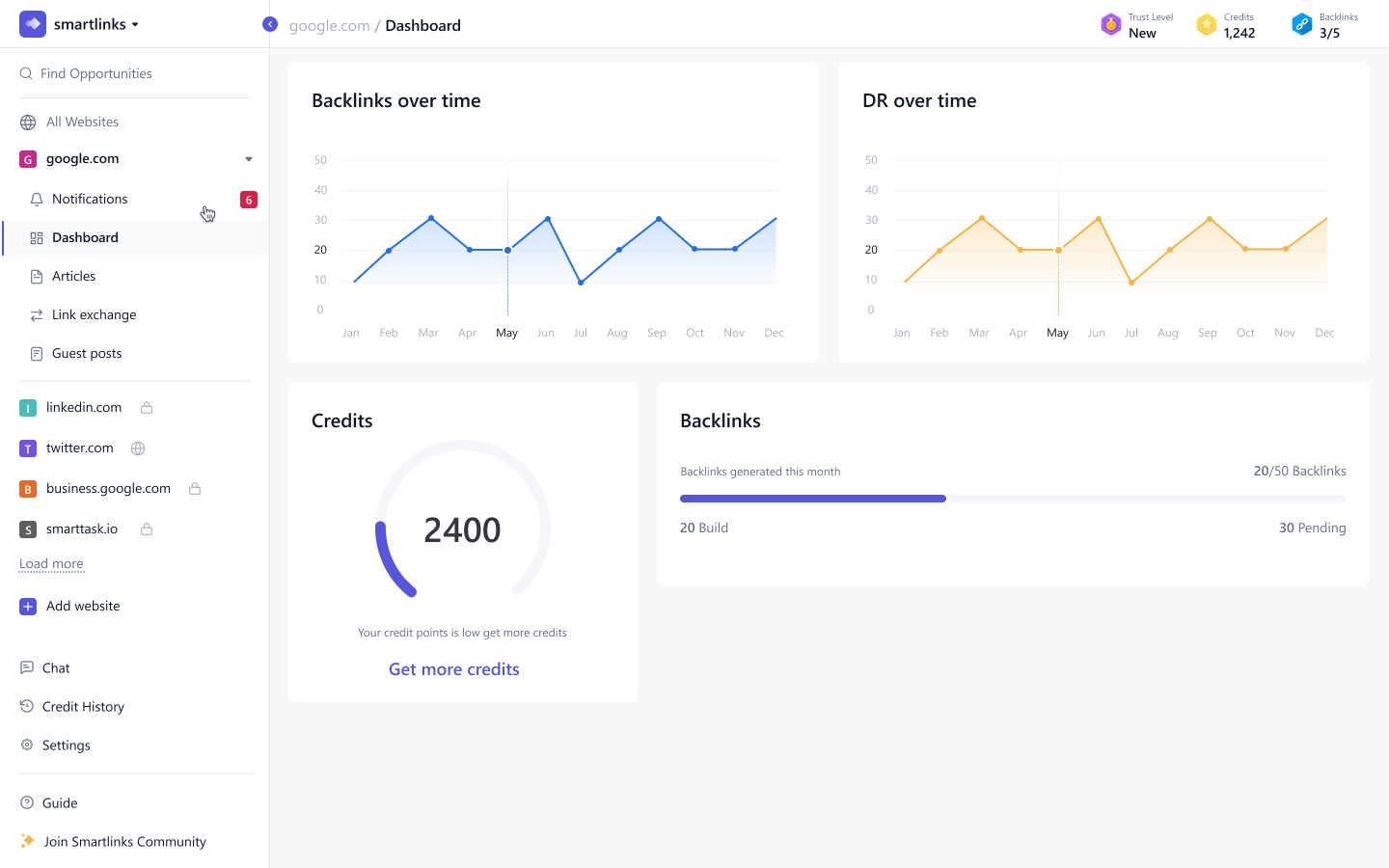Switch to the Articles section

pyautogui.click(x=71, y=276)
